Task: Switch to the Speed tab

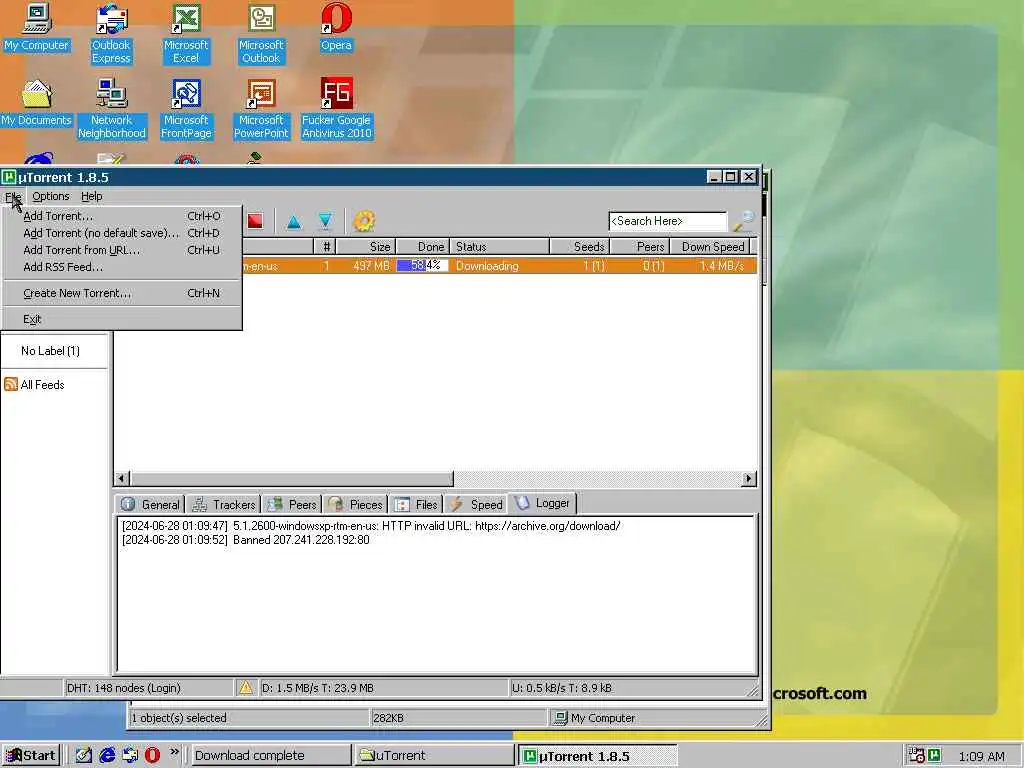Action: (477, 504)
